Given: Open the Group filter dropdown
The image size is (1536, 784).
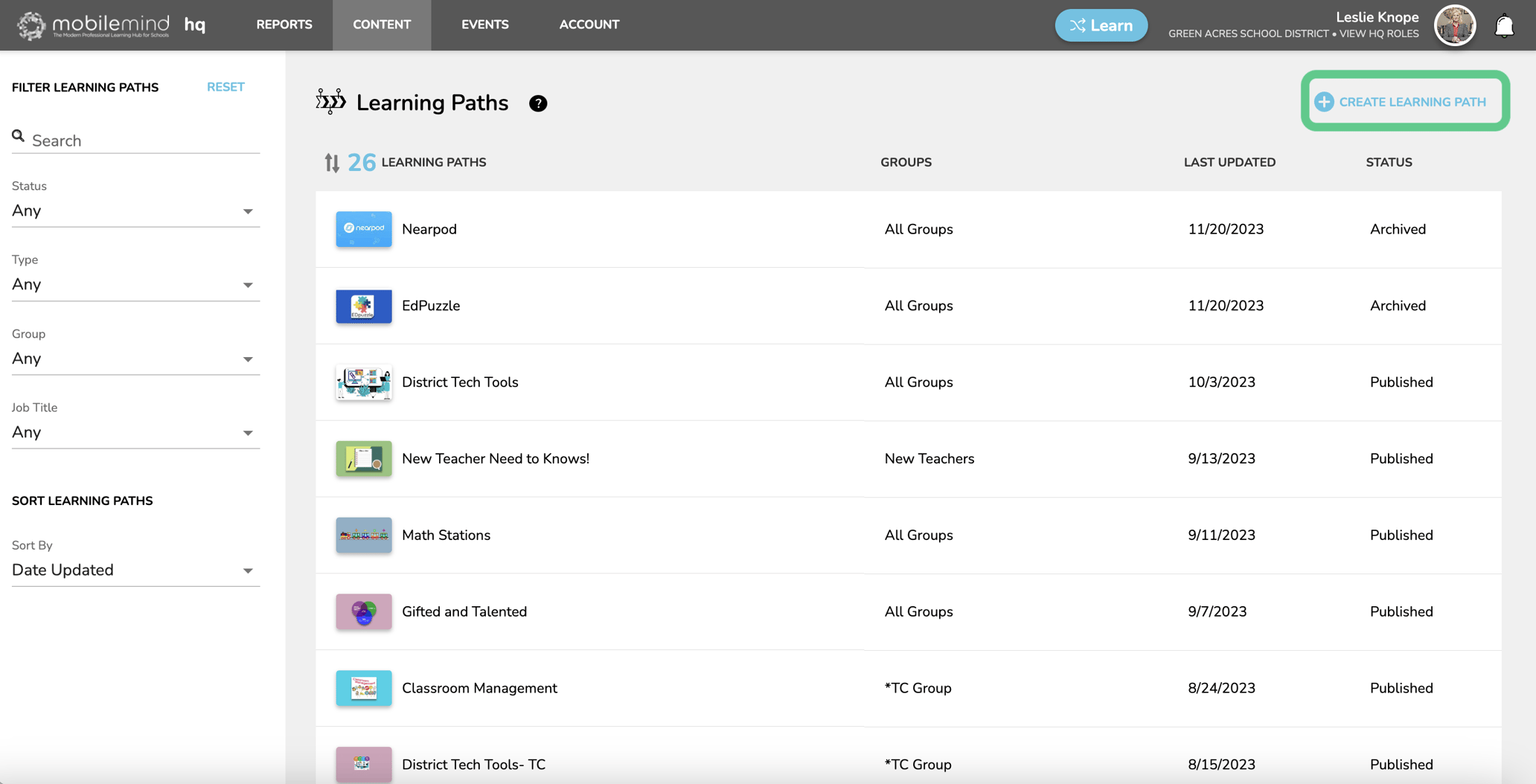Looking at the screenshot, I should click(x=135, y=359).
